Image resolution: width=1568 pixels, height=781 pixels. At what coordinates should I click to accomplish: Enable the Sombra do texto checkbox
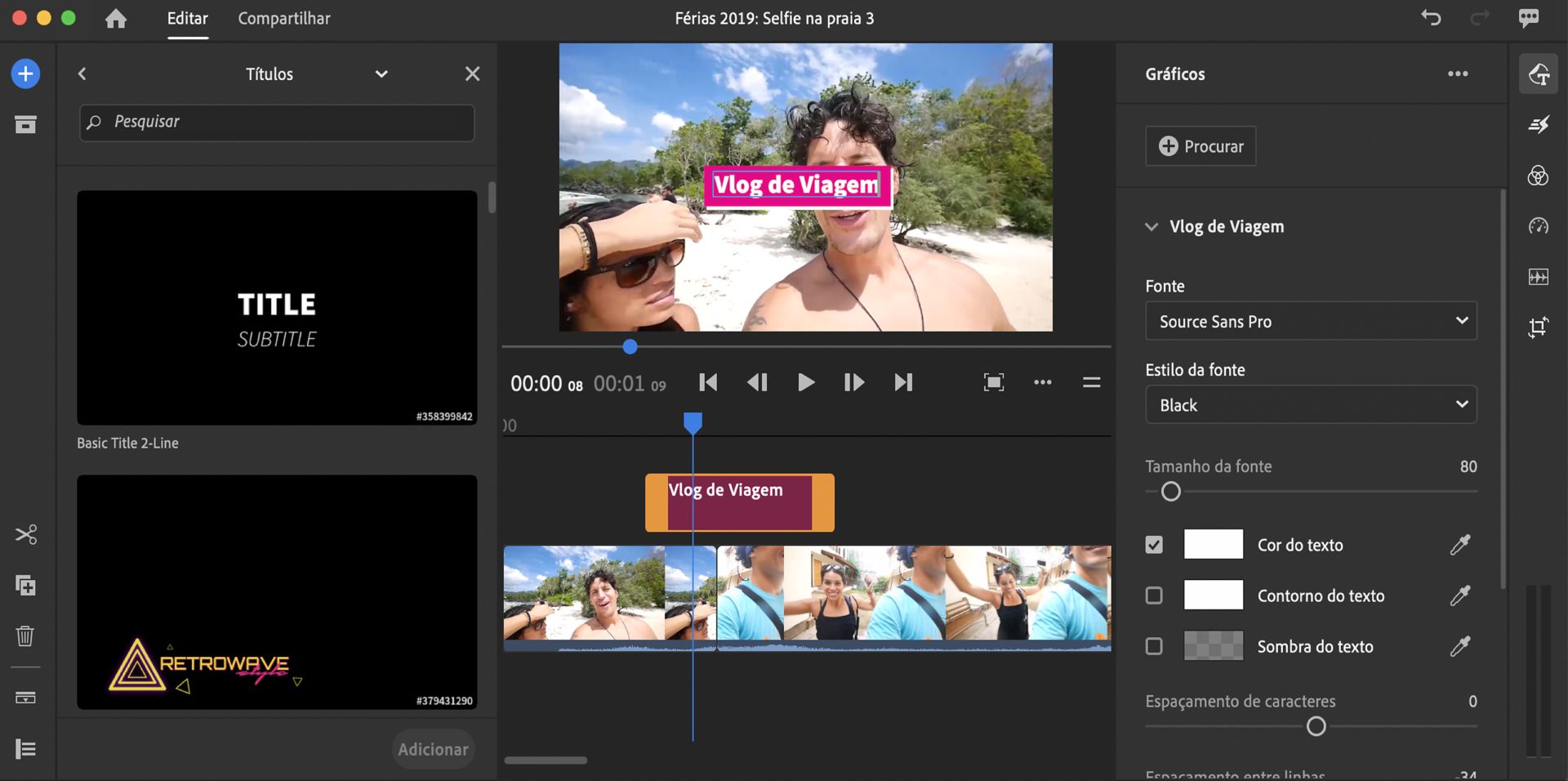[x=1154, y=645]
